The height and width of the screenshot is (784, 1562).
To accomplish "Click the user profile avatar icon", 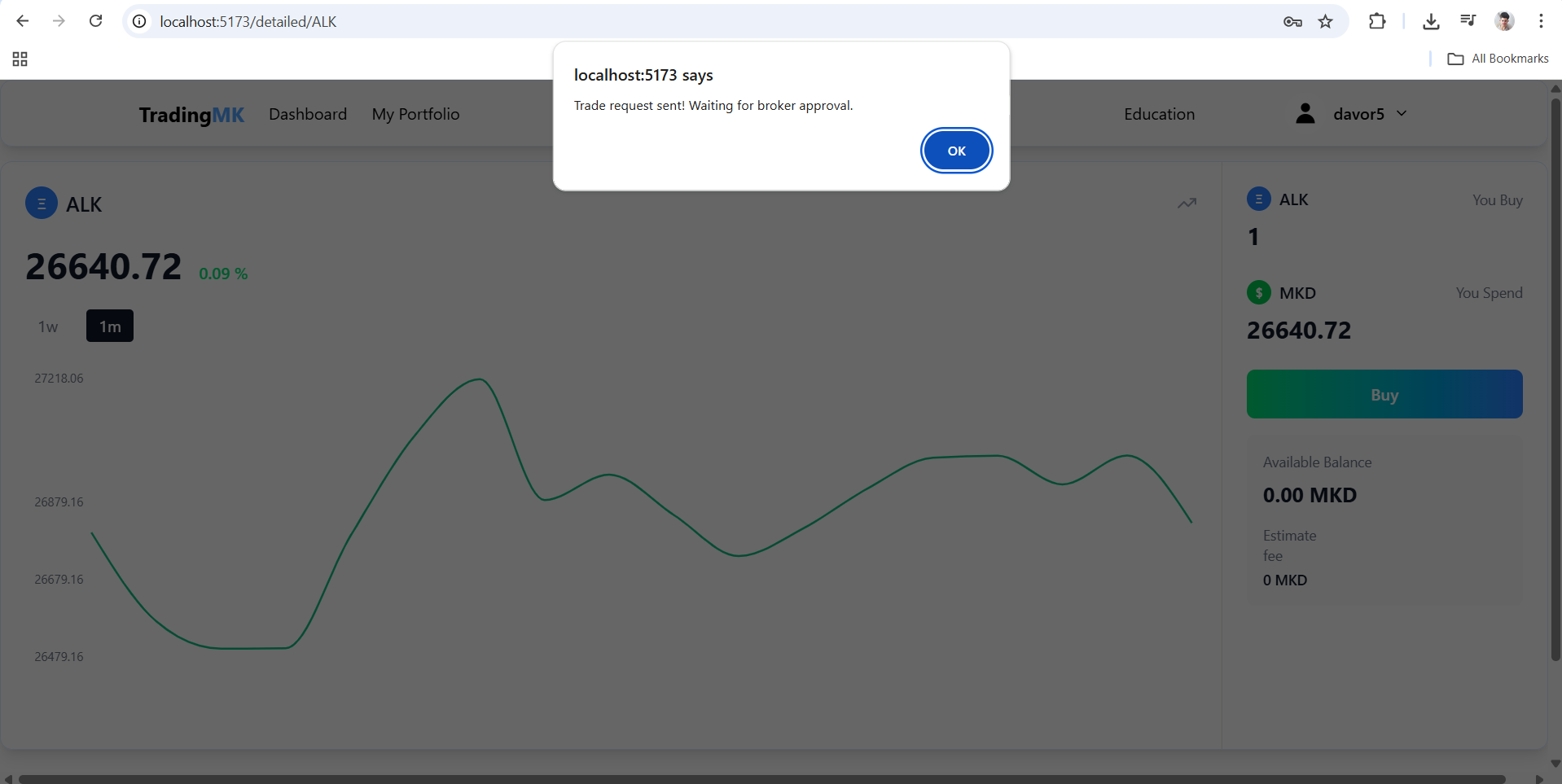I will tap(1305, 114).
